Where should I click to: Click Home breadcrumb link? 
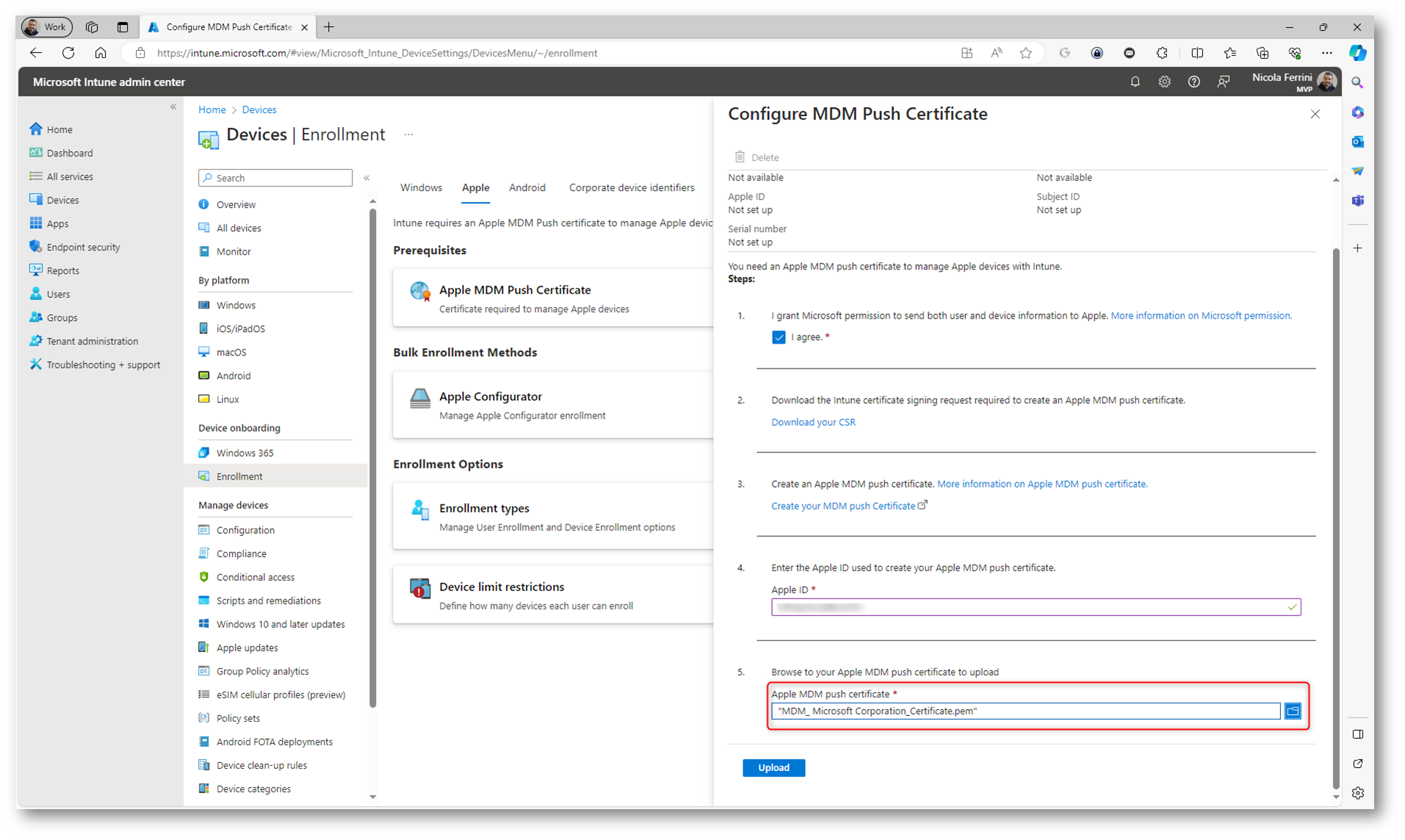[212, 109]
